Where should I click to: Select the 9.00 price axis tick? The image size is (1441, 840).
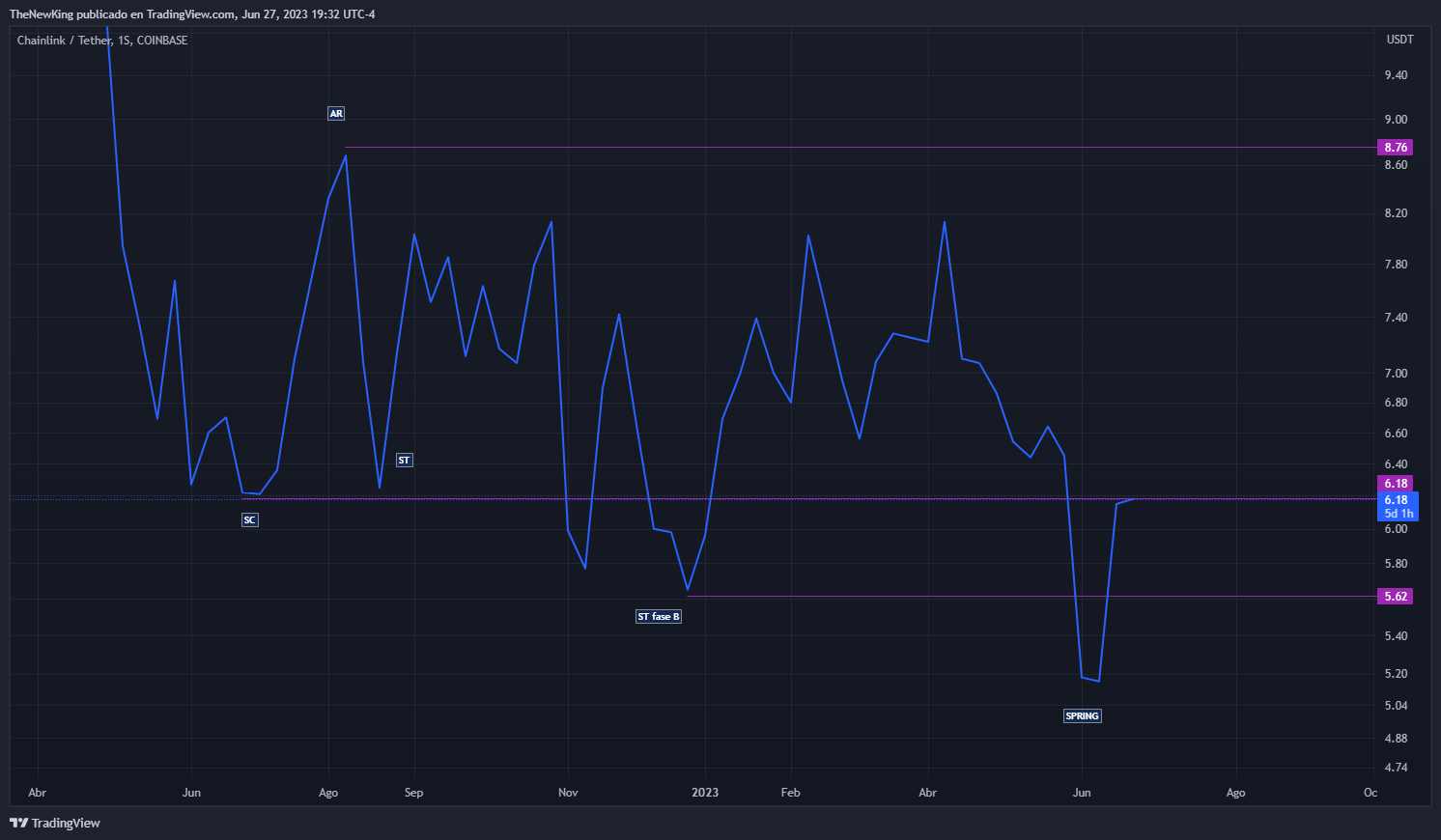[1396, 120]
